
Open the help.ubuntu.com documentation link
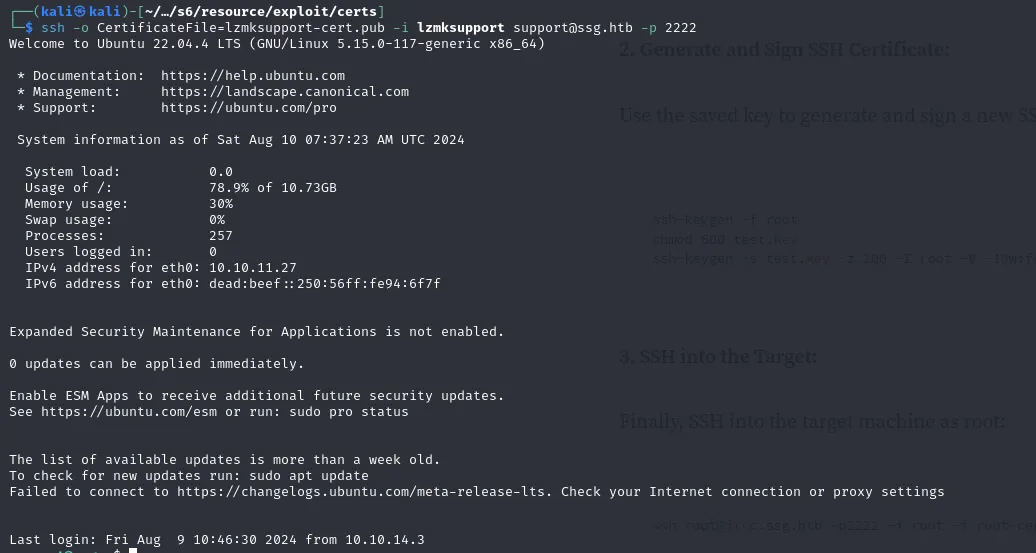tap(252, 76)
